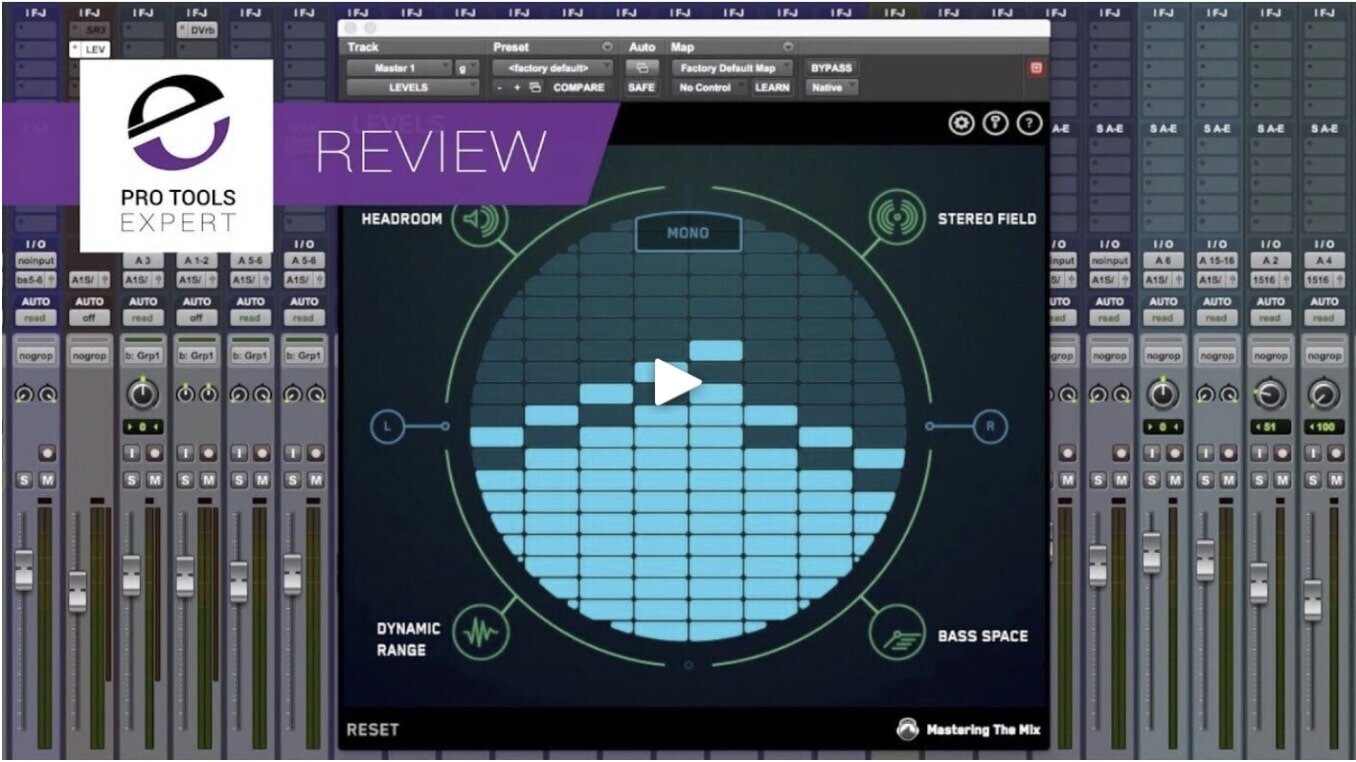Open the Map menu arrow
Screen dimensions: 1356x762
pos(788,47)
